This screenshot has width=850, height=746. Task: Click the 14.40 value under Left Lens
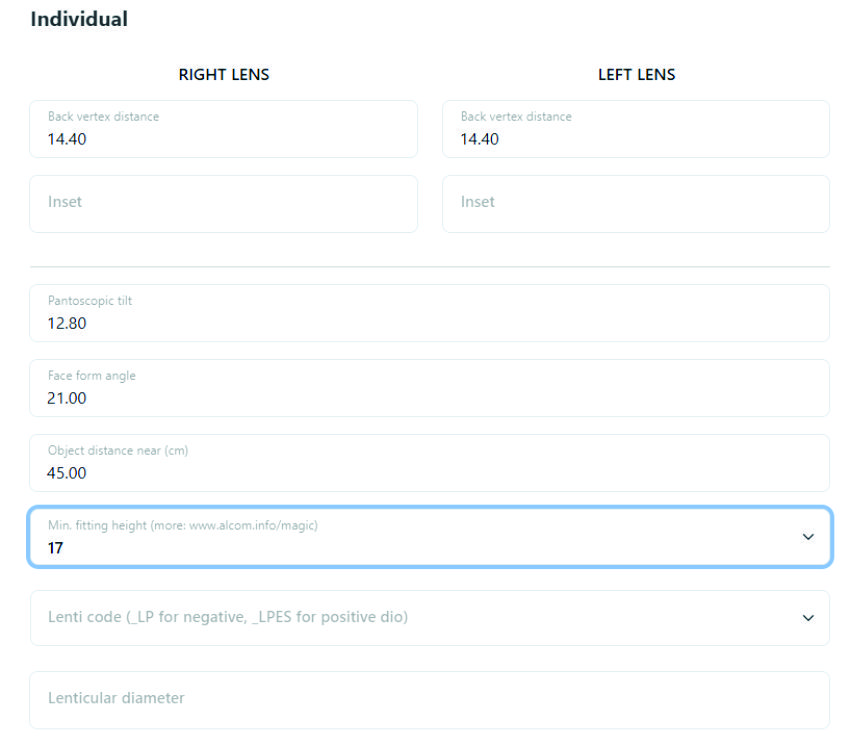[x=480, y=139]
